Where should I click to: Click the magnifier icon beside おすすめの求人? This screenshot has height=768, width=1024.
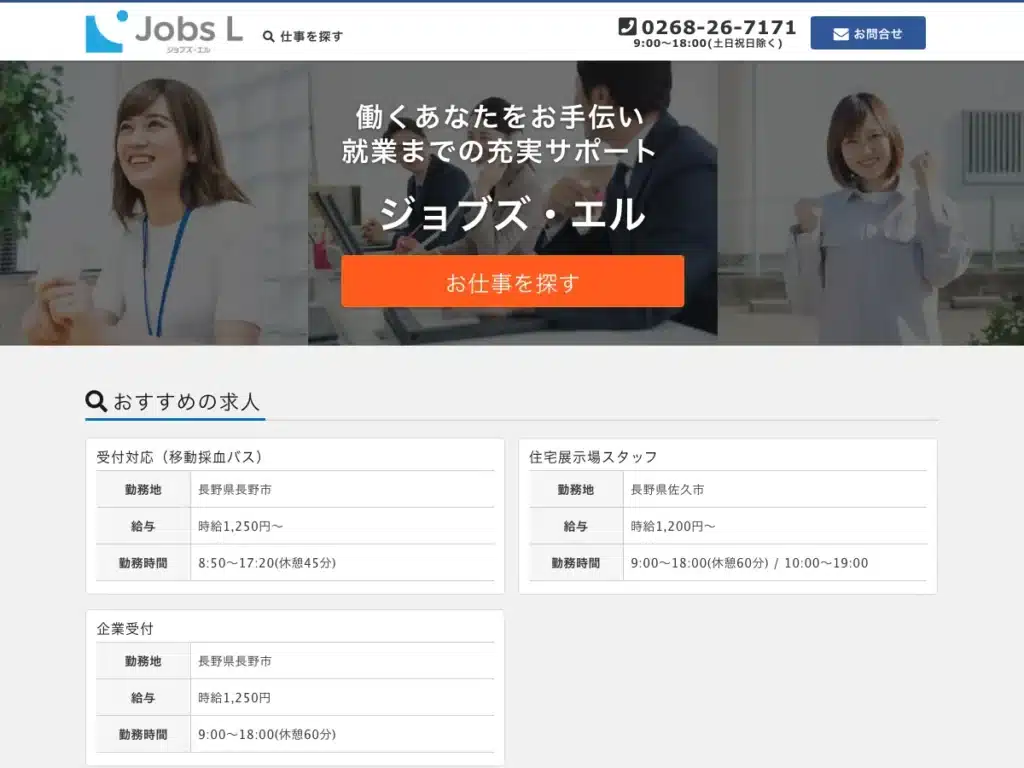coord(96,401)
